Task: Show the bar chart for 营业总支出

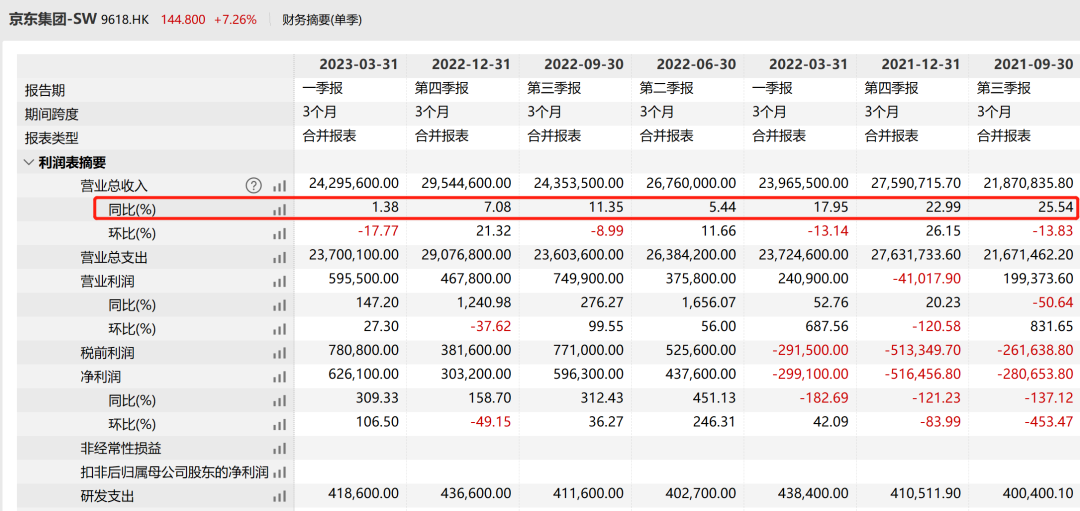Action: click(x=279, y=258)
